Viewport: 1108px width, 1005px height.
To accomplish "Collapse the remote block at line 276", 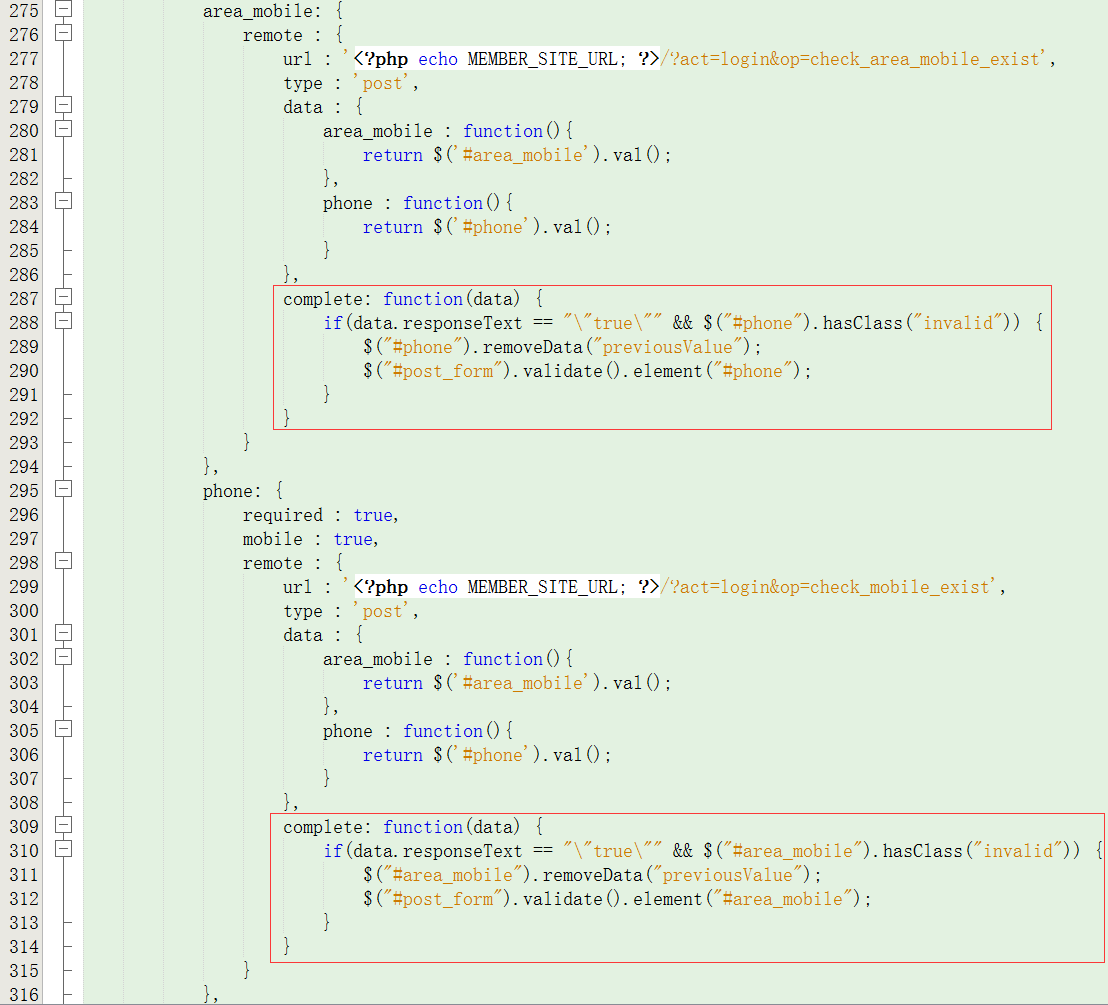I will [64, 35].
